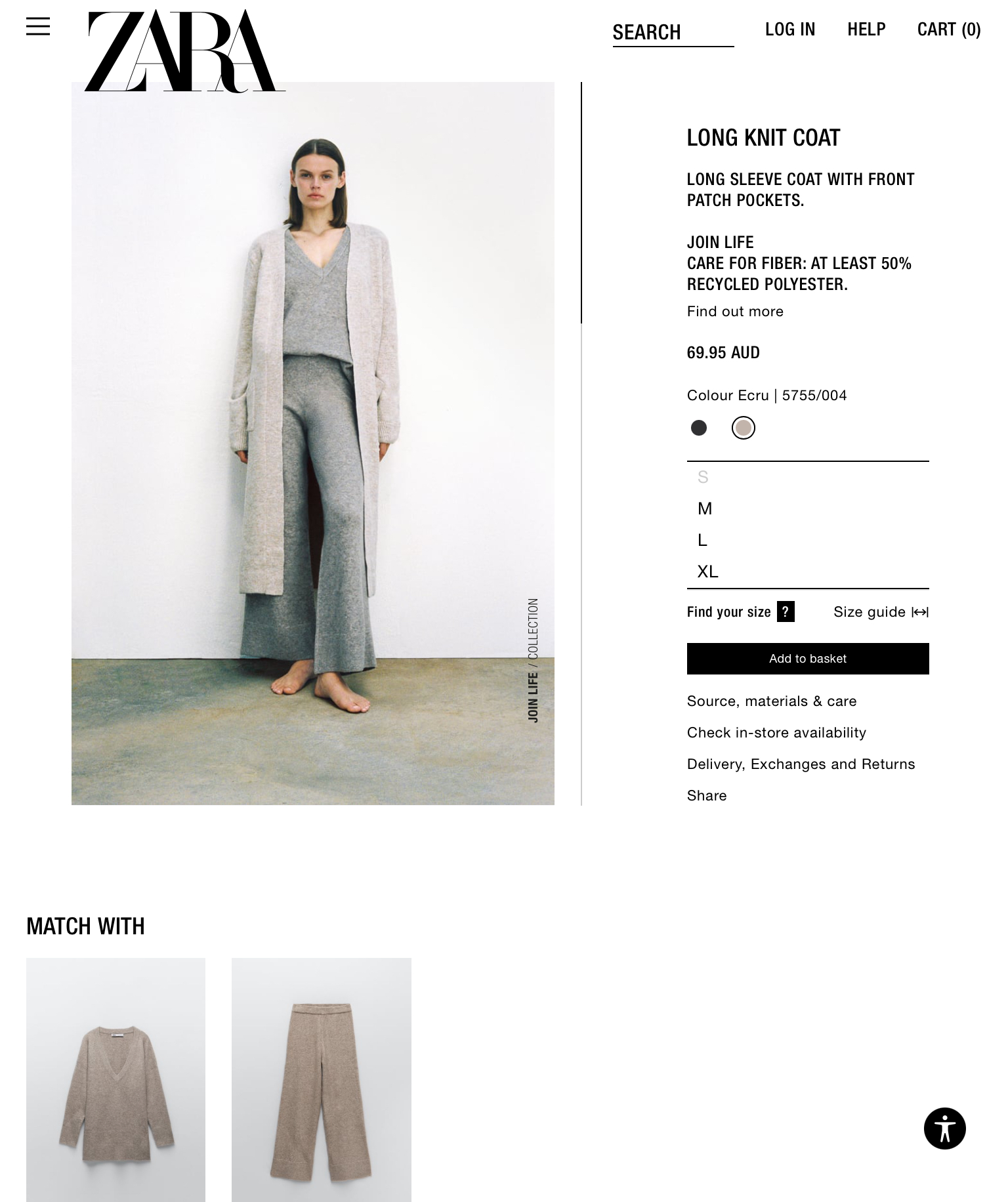Click the ZARA logo
1008x1202 pixels.
click(x=185, y=51)
